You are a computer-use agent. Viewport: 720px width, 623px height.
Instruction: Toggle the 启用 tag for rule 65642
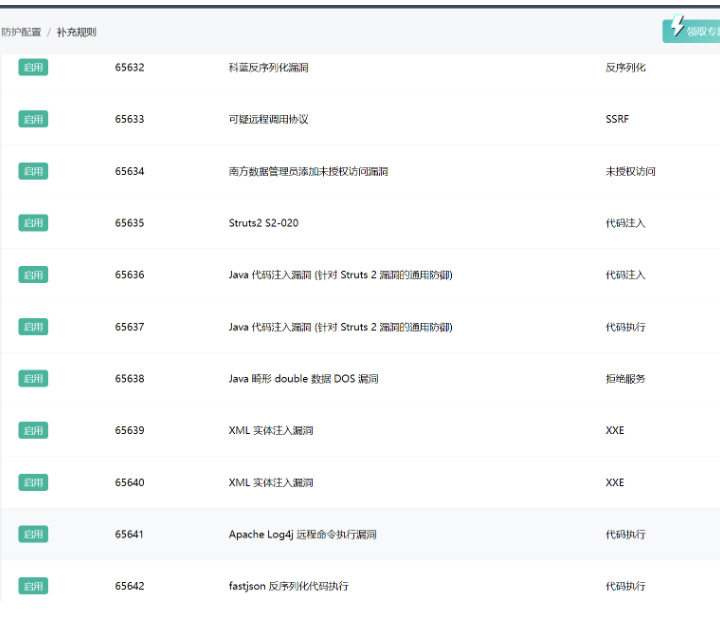pyautogui.click(x=33, y=586)
